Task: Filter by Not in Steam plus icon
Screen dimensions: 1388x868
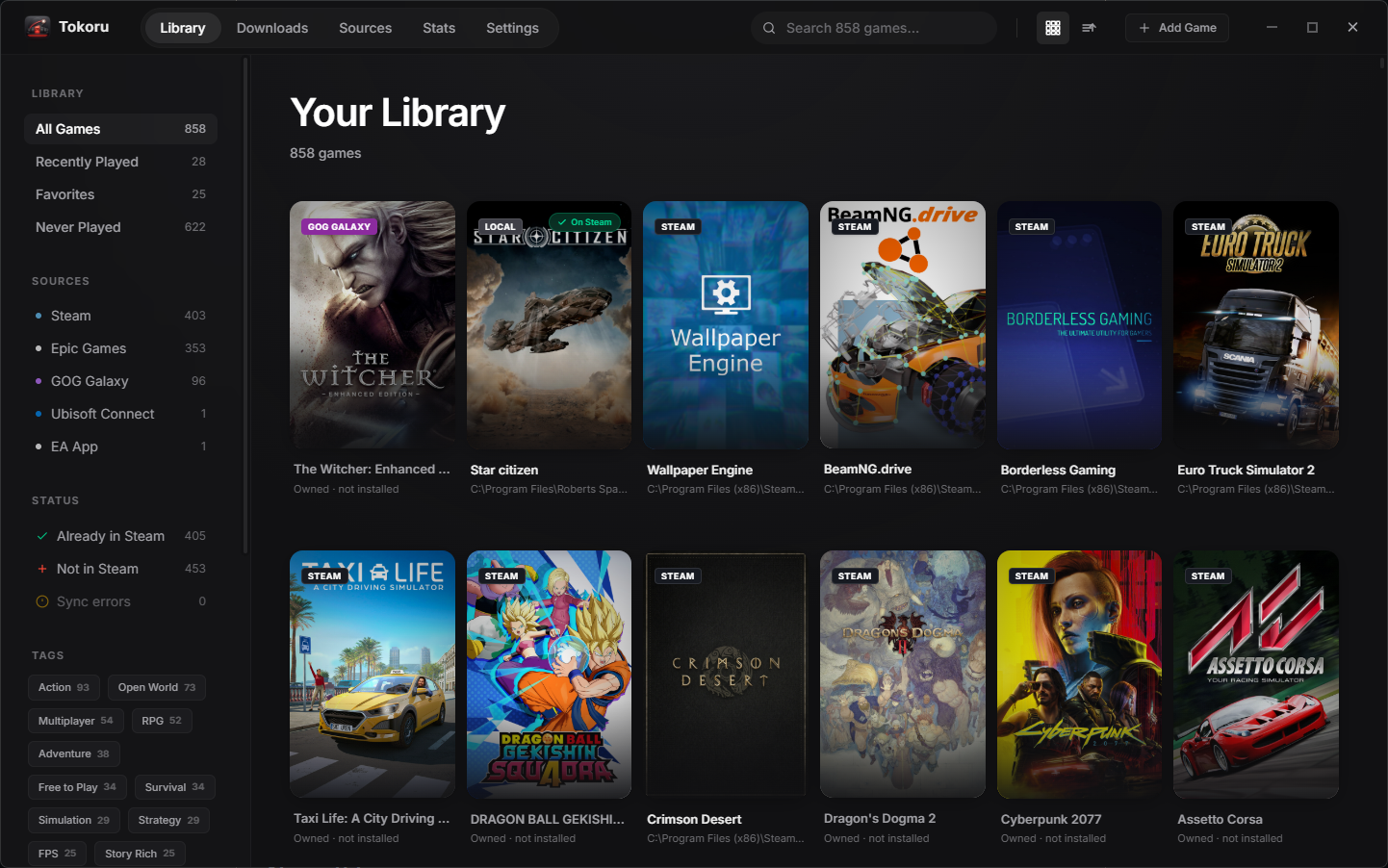Action: coord(42,569)
